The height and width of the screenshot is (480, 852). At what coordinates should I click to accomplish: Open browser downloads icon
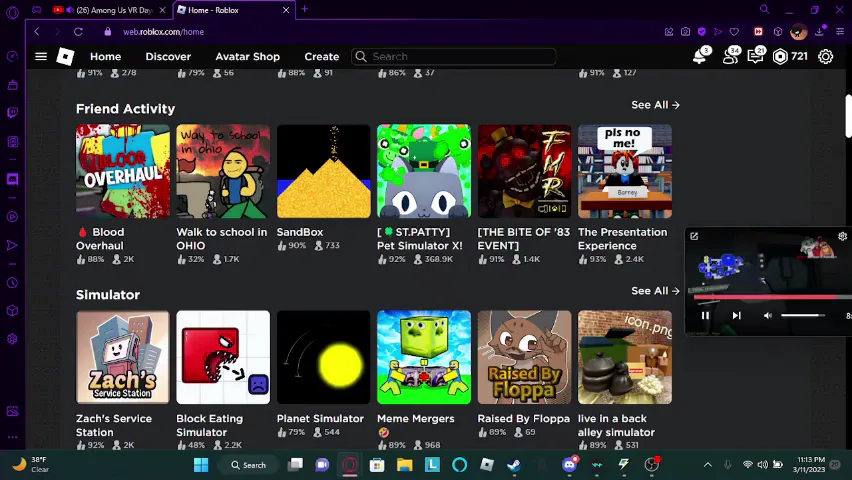tap(819, 32)
